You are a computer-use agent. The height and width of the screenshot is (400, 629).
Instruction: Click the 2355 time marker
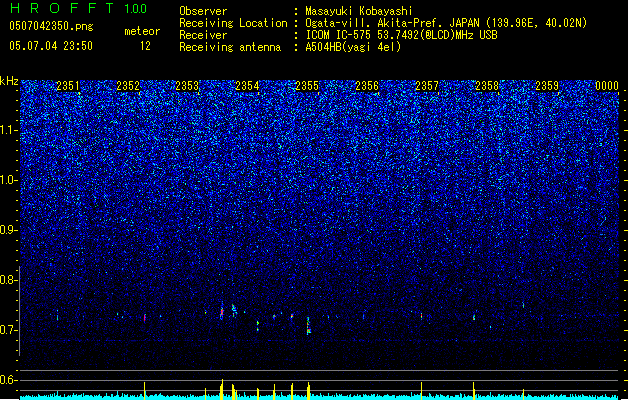tap(307, 85)
